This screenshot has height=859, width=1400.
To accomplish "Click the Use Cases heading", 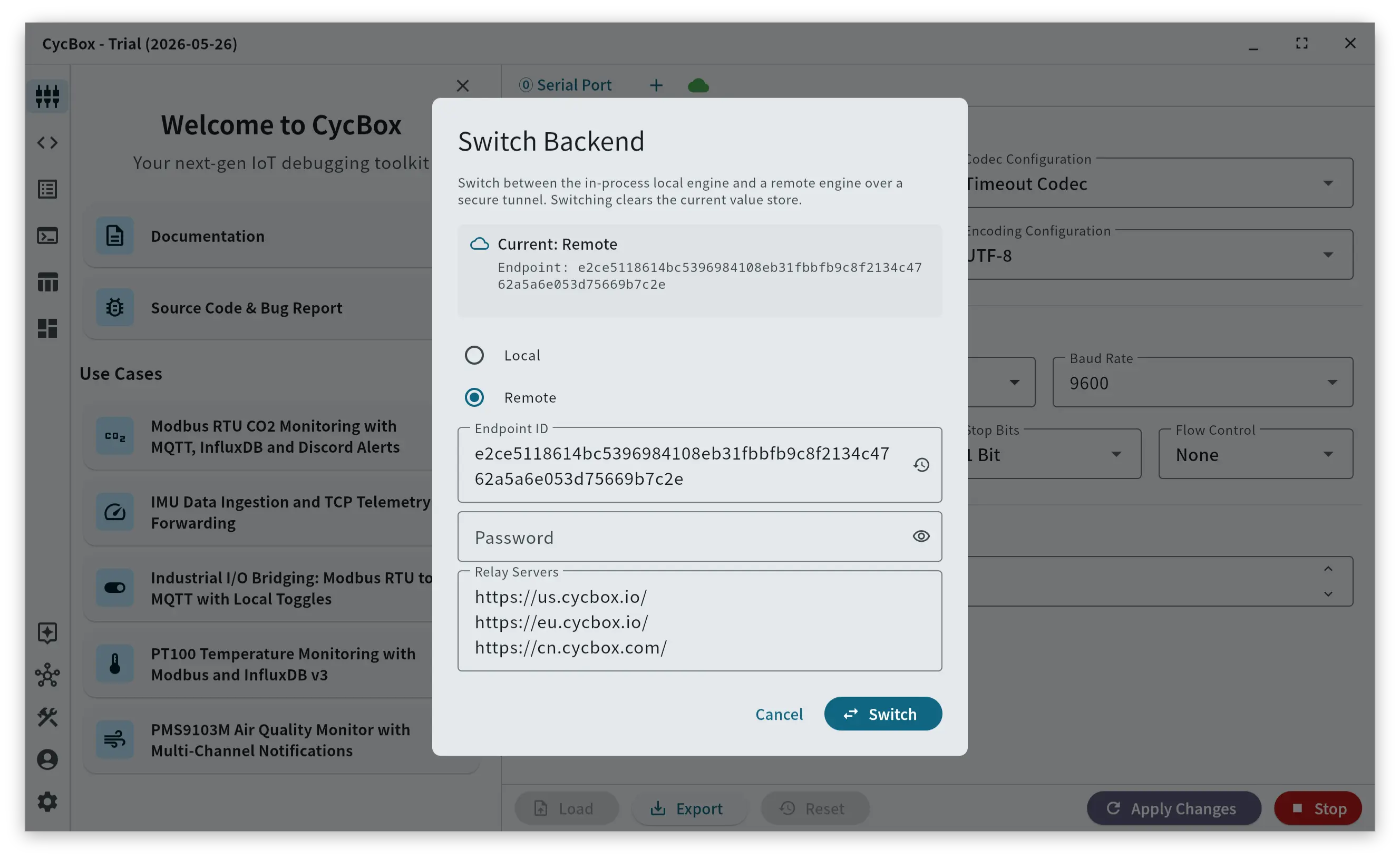I will 121,374.
